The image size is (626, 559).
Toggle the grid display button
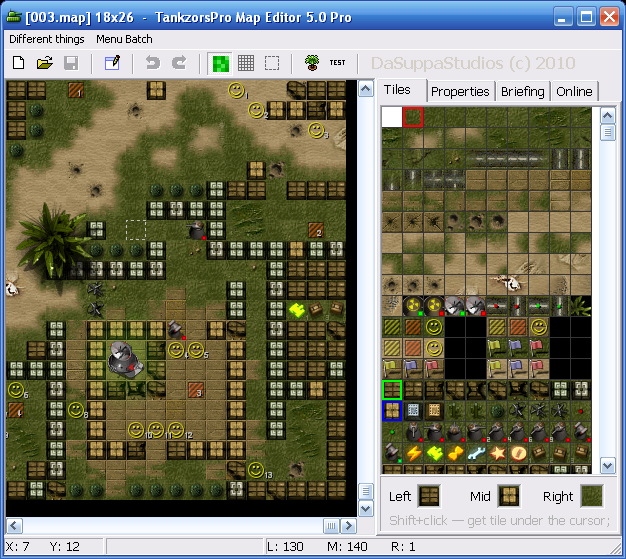click(245, 63)
